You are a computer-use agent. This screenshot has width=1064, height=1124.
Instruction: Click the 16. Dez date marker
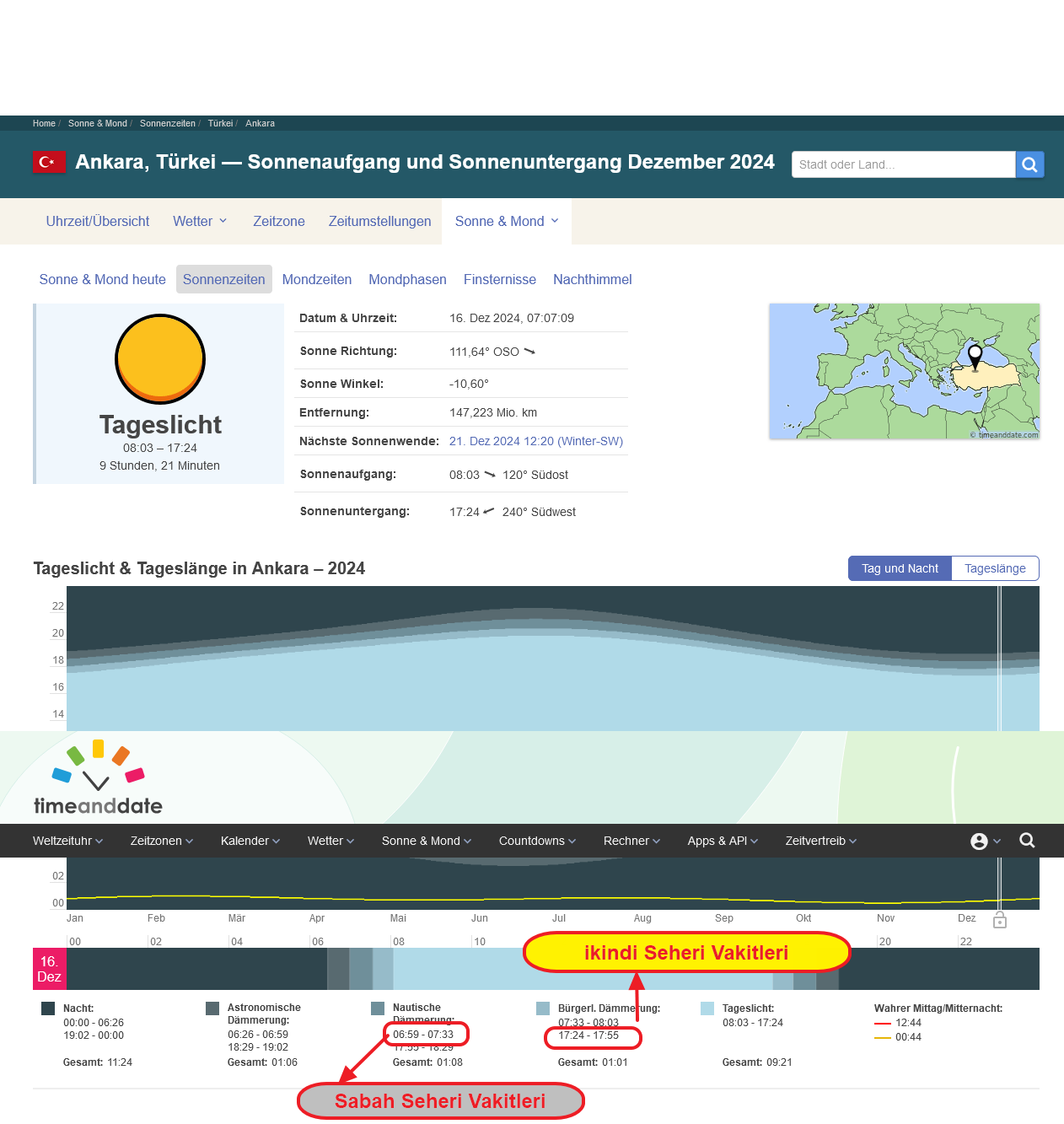pos(49,969)
